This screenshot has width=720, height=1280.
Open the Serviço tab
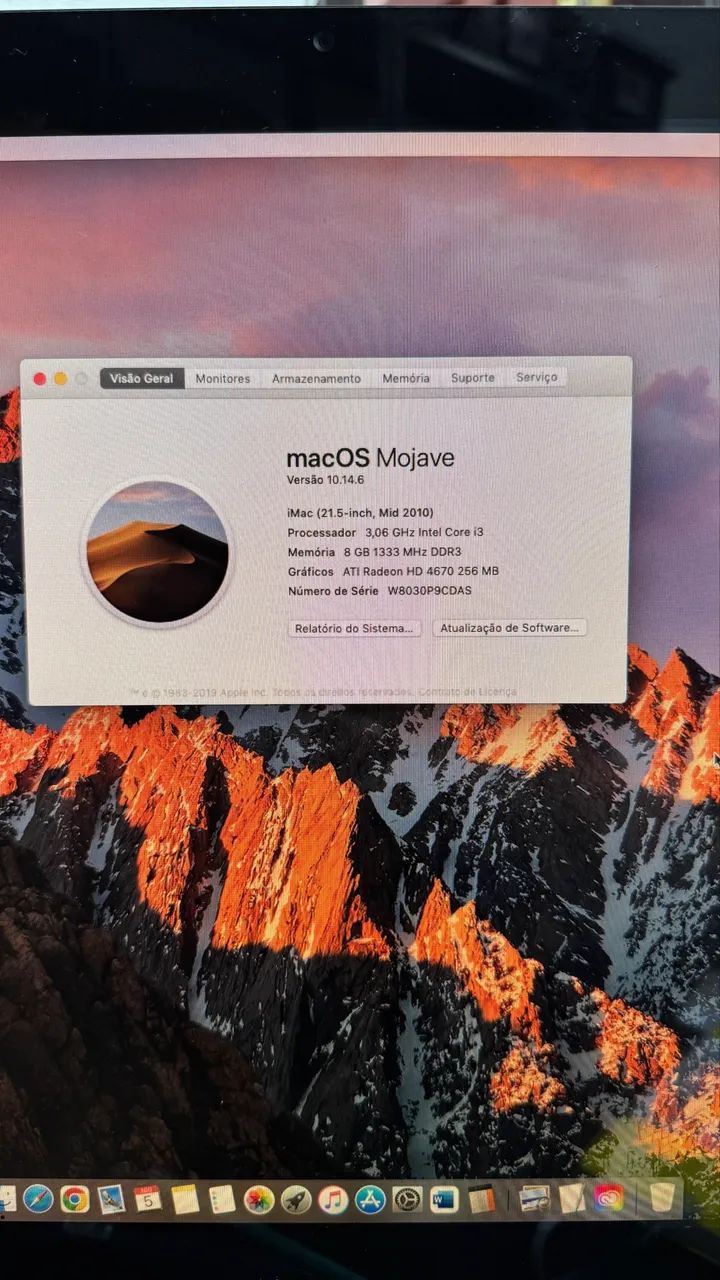[x=536, y=377]
